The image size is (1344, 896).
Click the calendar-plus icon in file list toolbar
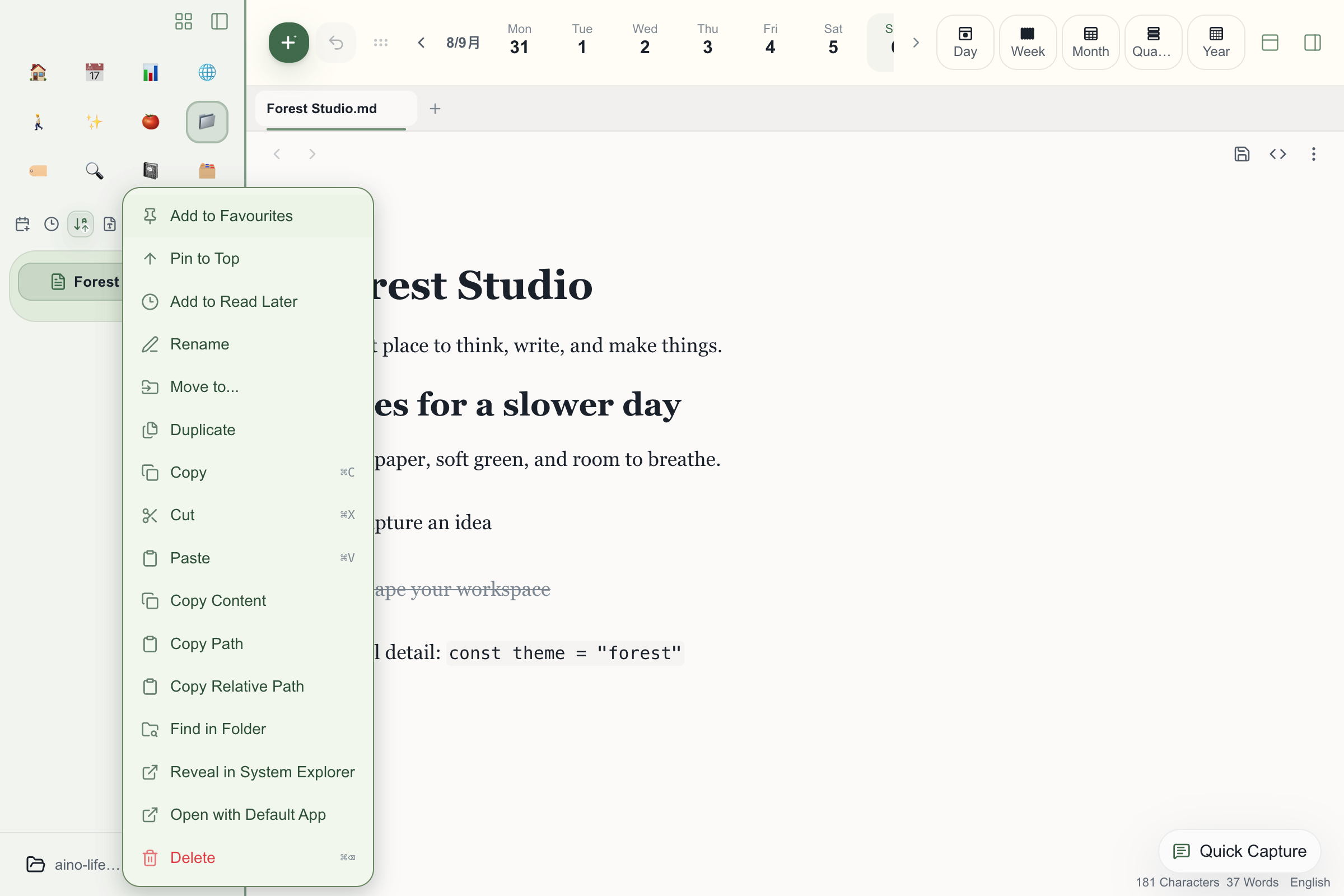22,224
